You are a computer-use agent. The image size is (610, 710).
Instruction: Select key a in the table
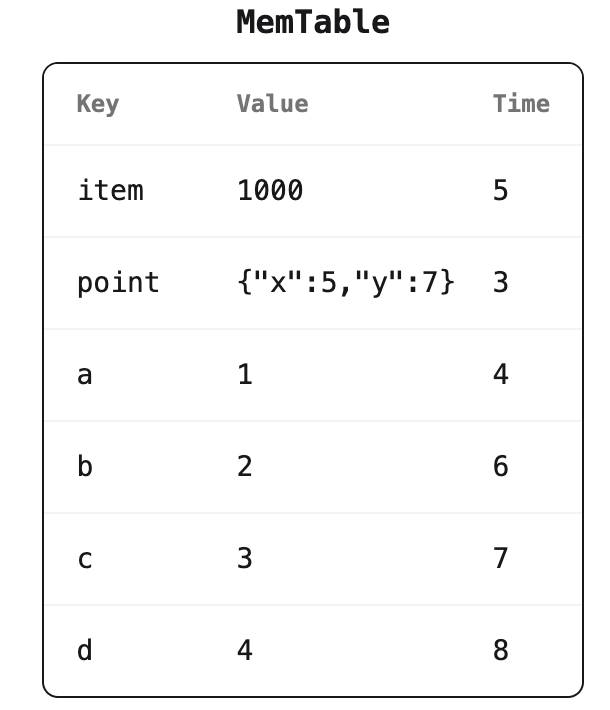click(85, 375)
